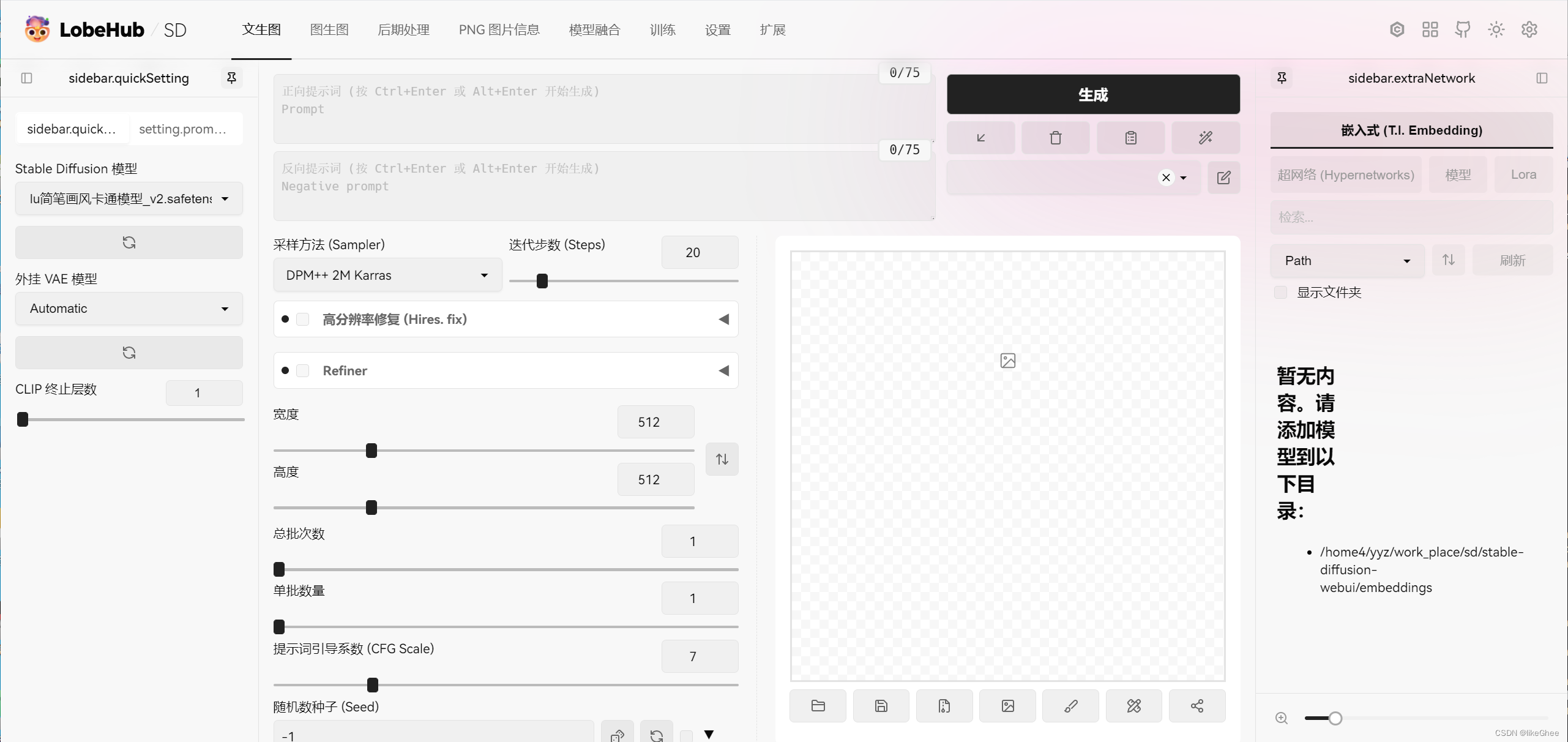Open the 外挂 VAE 模型 Automatic dropdown

tap(129, 309)
